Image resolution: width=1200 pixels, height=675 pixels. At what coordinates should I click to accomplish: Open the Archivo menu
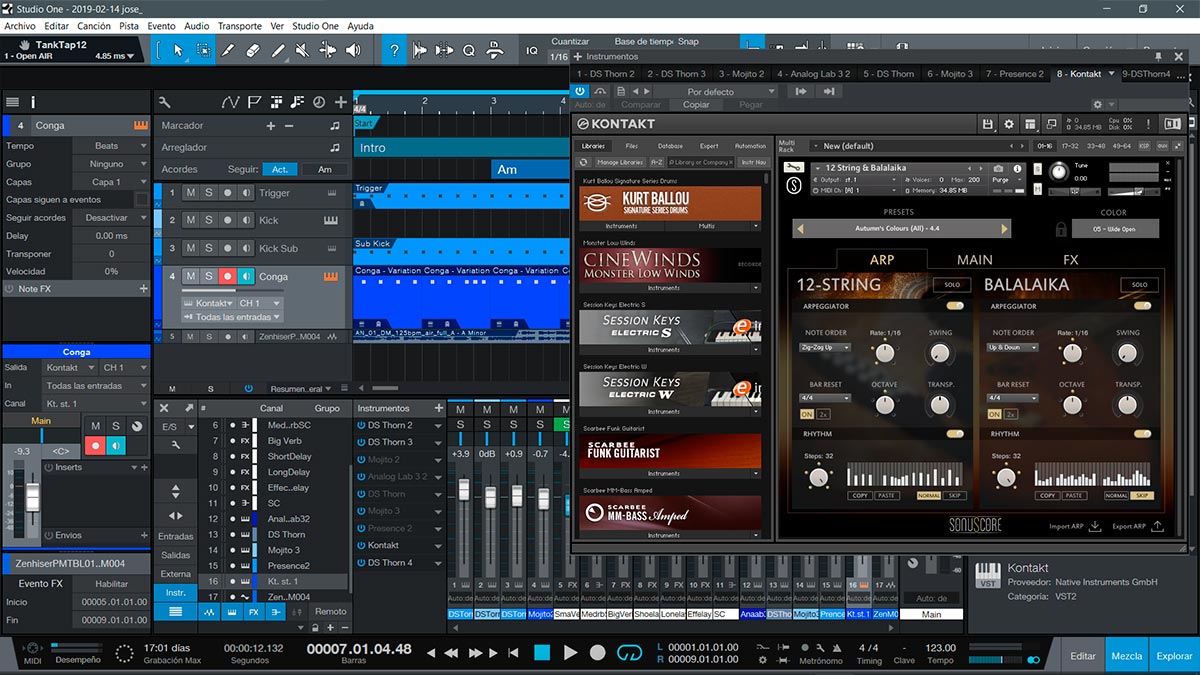click(x=19, y=25)
